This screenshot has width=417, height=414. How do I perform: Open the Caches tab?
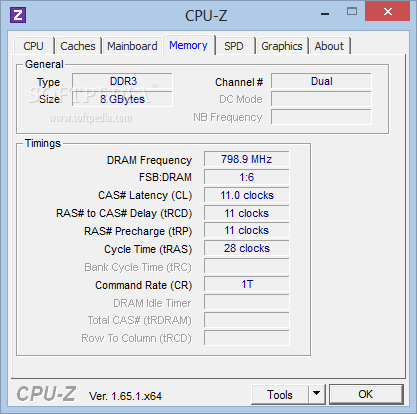[x=78, y=46]
